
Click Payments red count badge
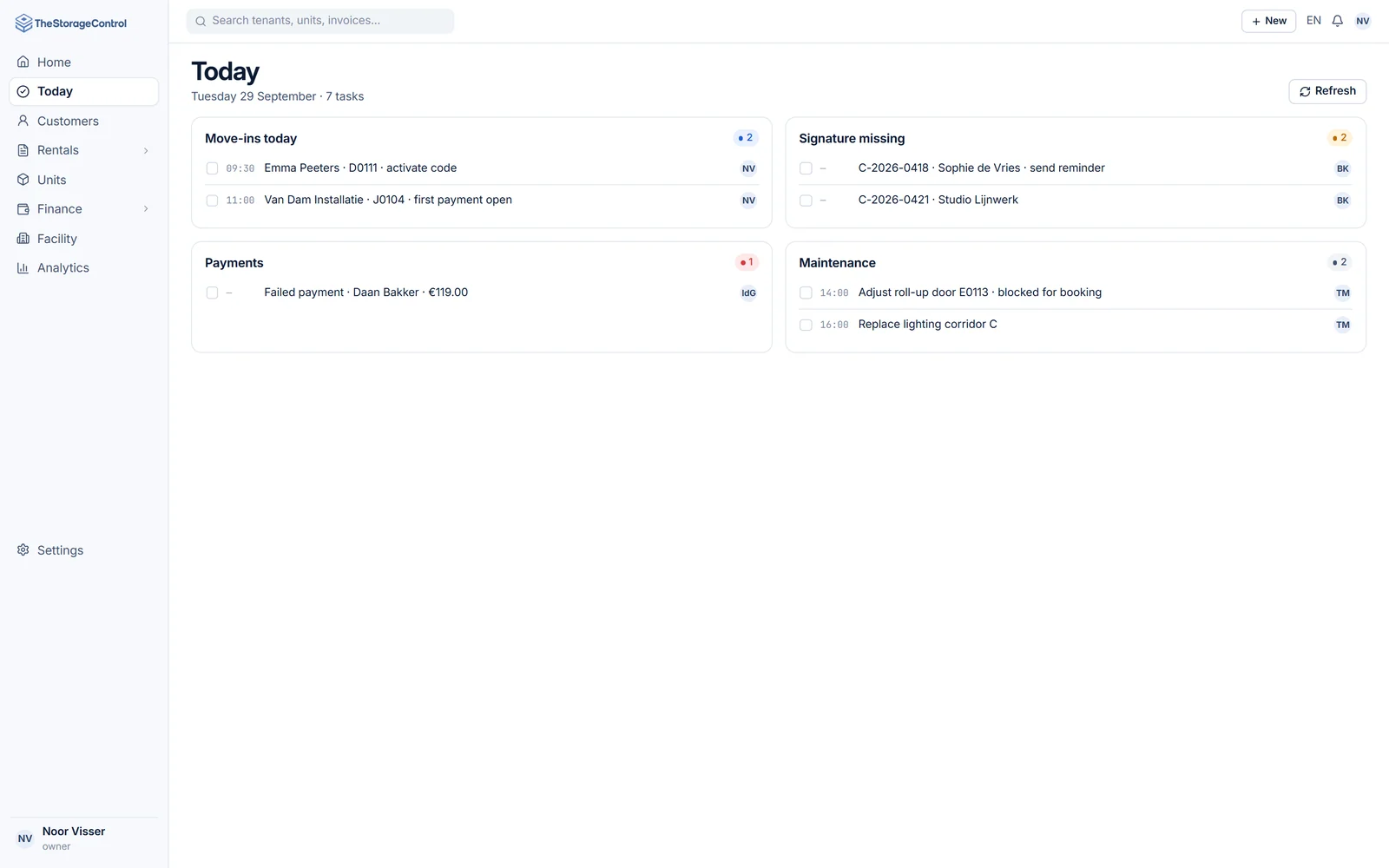pos(747,262)
